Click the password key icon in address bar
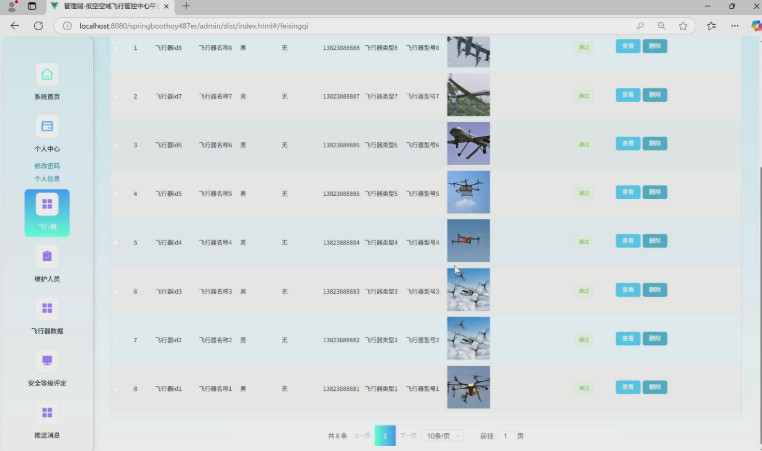This screenshot has width=762, height=451. pos(640,26)
